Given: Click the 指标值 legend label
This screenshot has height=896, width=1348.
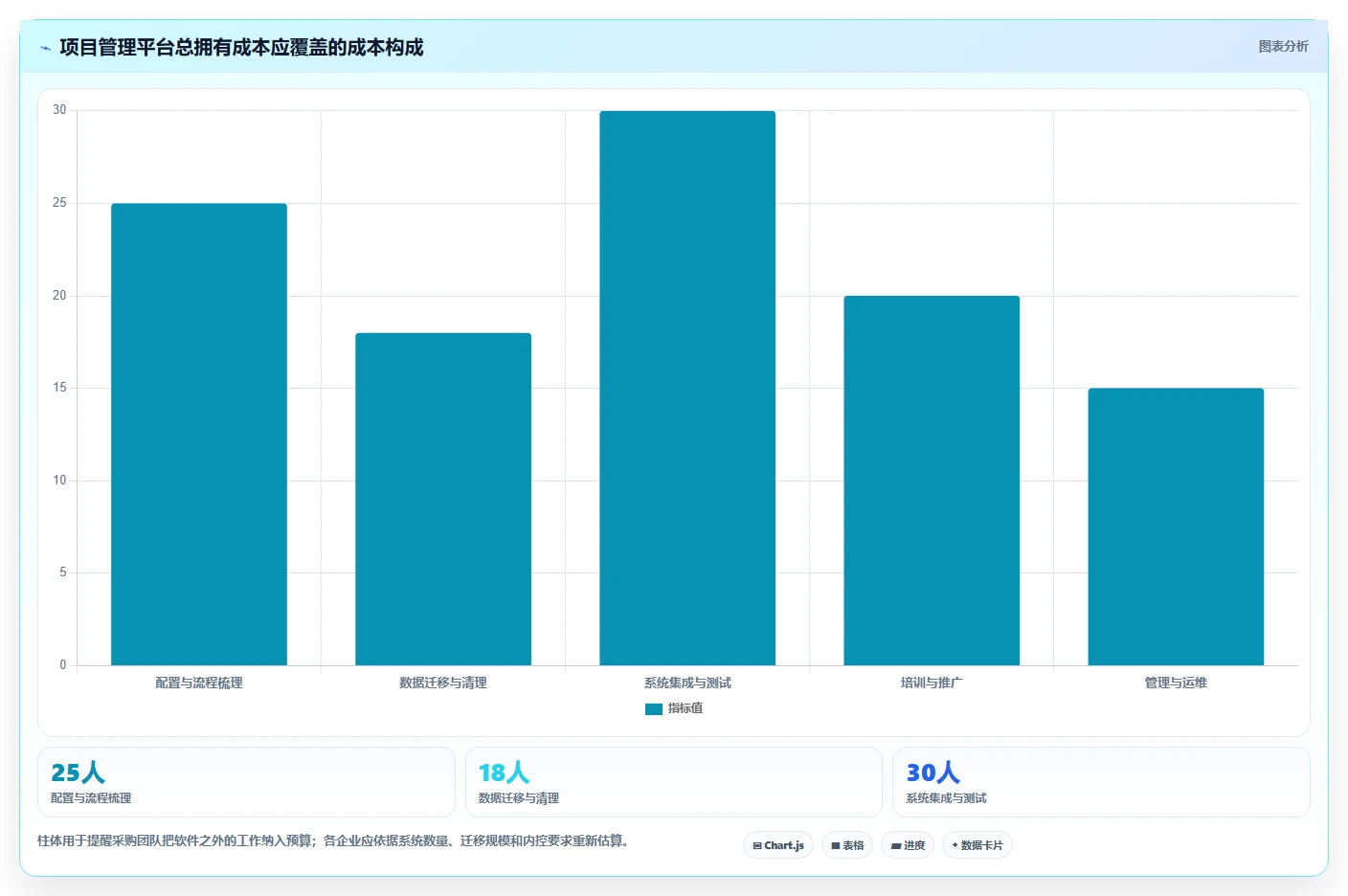Looking at the screenshot, I should pyautogui.click(x=685, y=708).
